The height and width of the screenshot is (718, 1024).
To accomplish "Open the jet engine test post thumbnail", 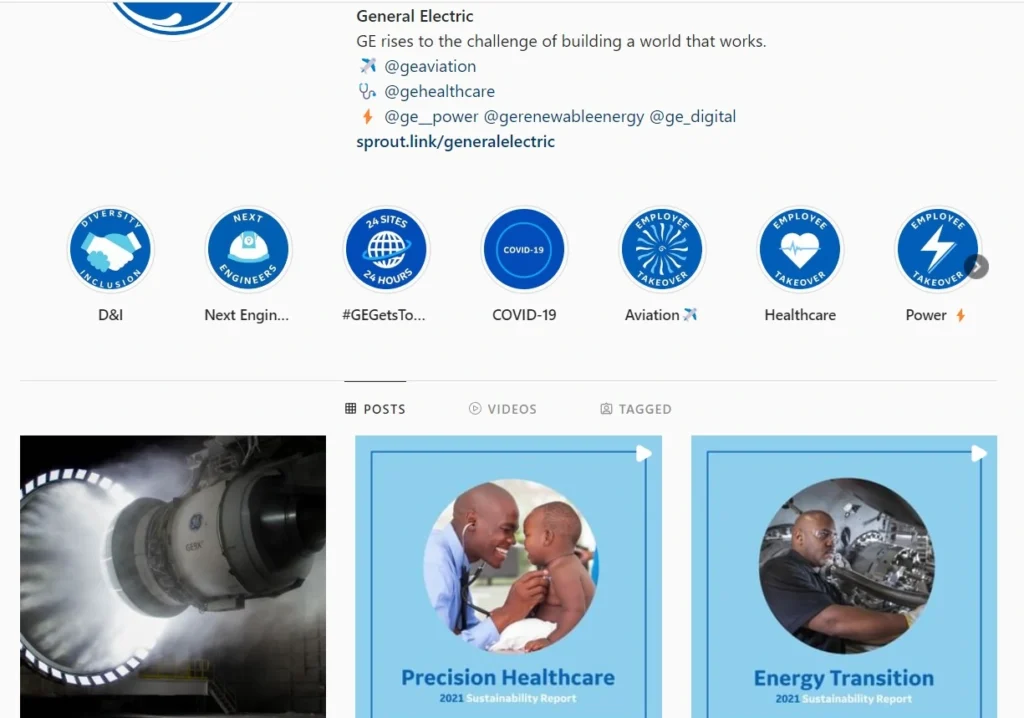I will click(x=173, y=577).
